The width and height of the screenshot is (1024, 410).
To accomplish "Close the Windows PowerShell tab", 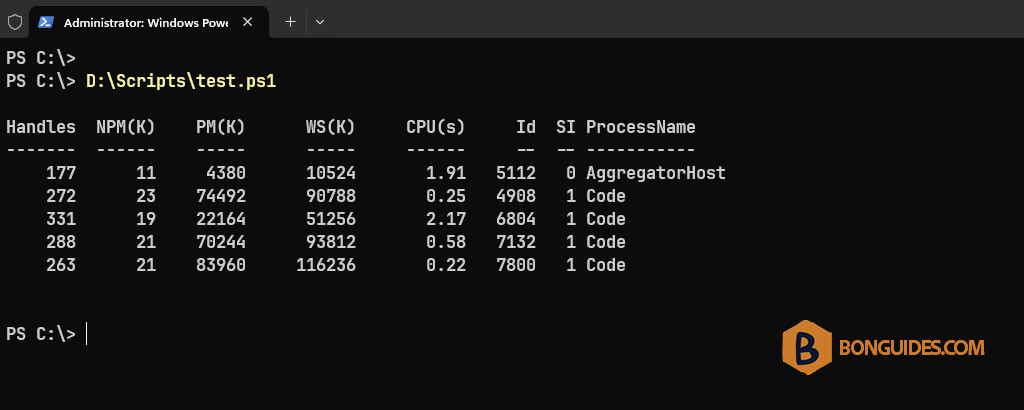I will click(248, 22).
